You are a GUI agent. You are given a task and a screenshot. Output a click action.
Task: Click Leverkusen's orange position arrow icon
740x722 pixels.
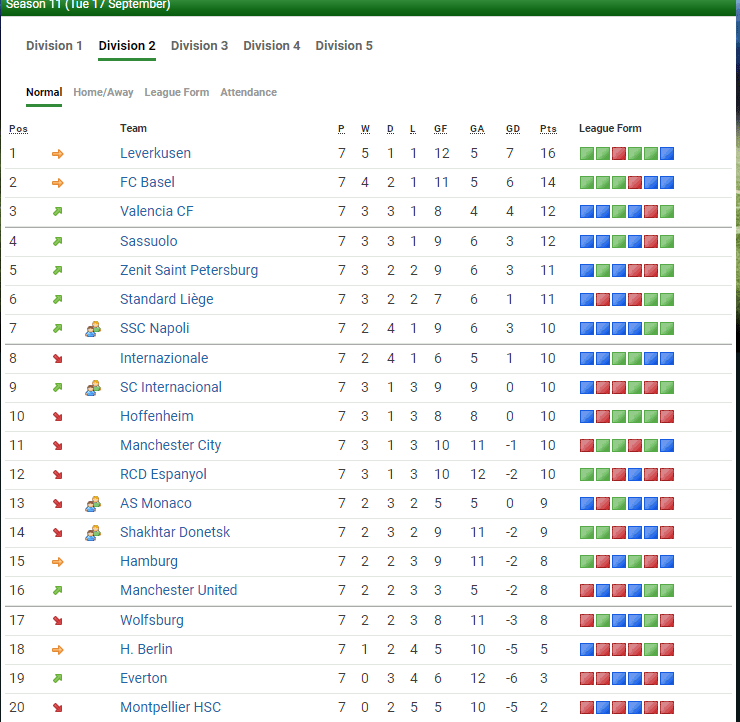pyautogui.click(x=57, y=154)
